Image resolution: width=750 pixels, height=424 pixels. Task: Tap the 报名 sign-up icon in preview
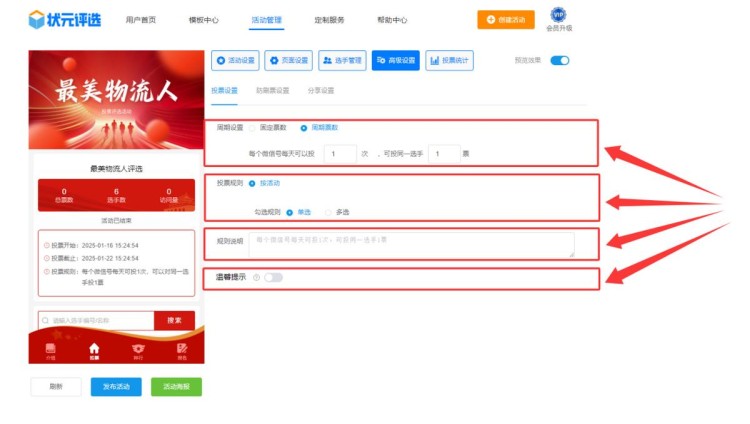182,349
